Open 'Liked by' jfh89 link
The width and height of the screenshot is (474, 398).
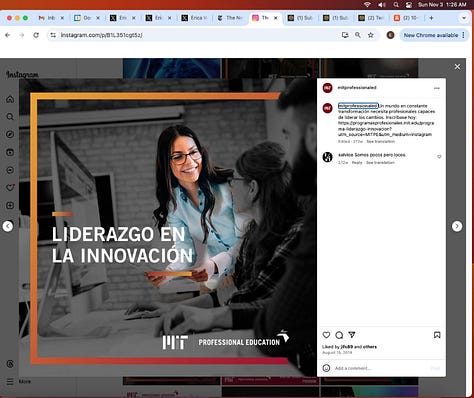point(347,347)
